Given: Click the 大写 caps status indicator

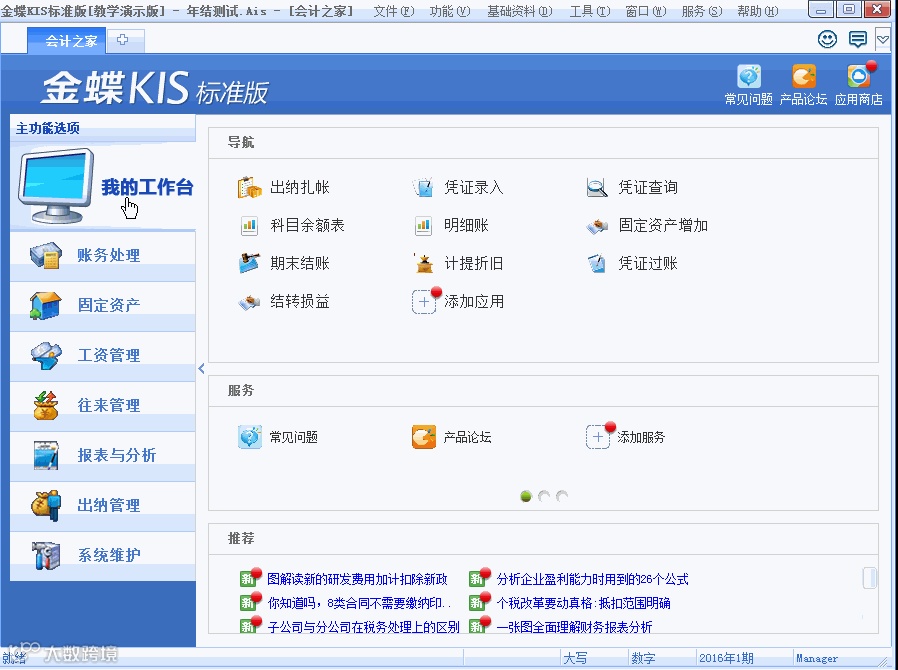Looking at the screenshot, I should 575,659.
